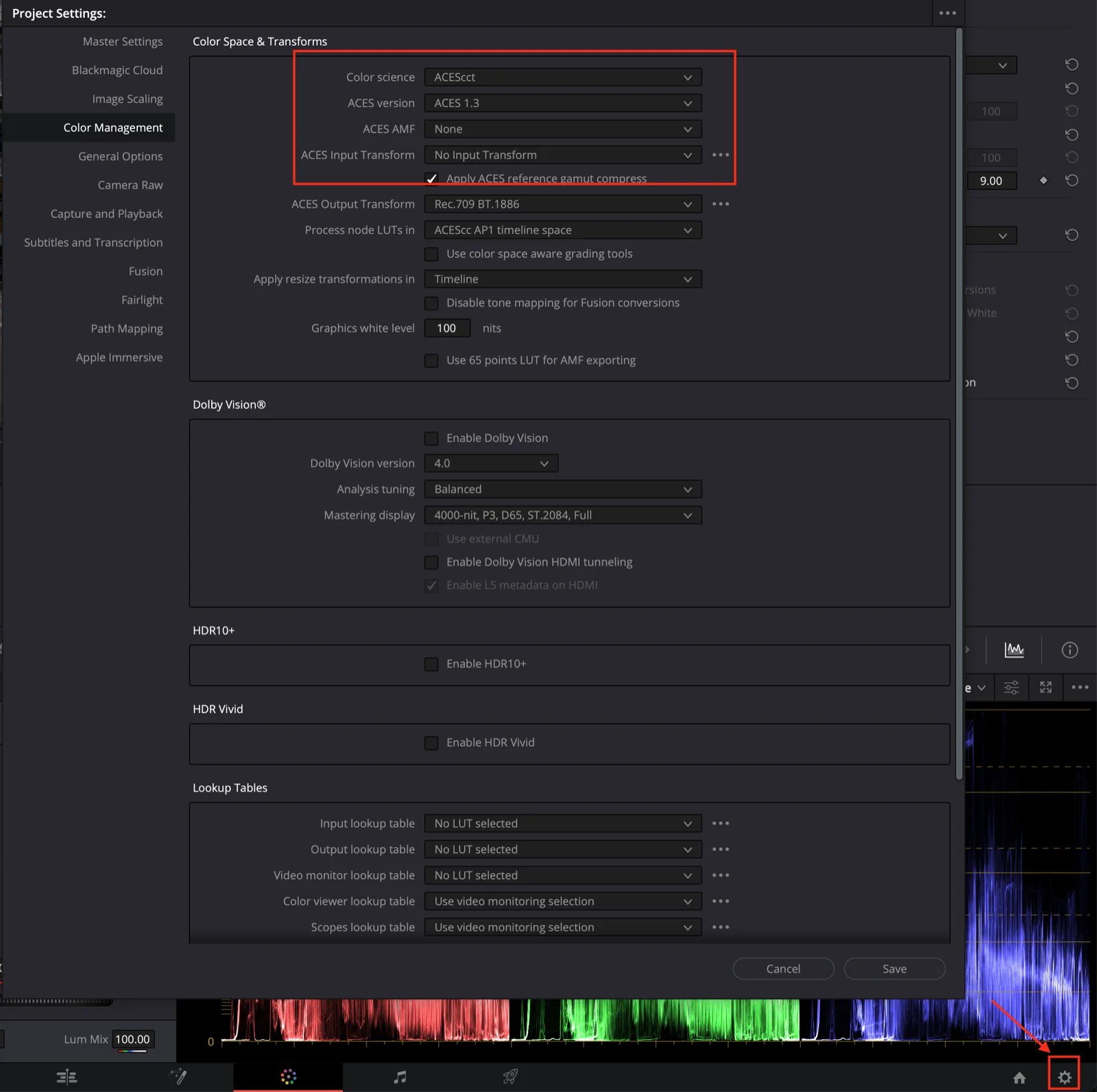The width and height of the screenshot is (1097, 1092).
Task: Open Video monitor lookup table options dots
Action: click(x=721, y=875)
